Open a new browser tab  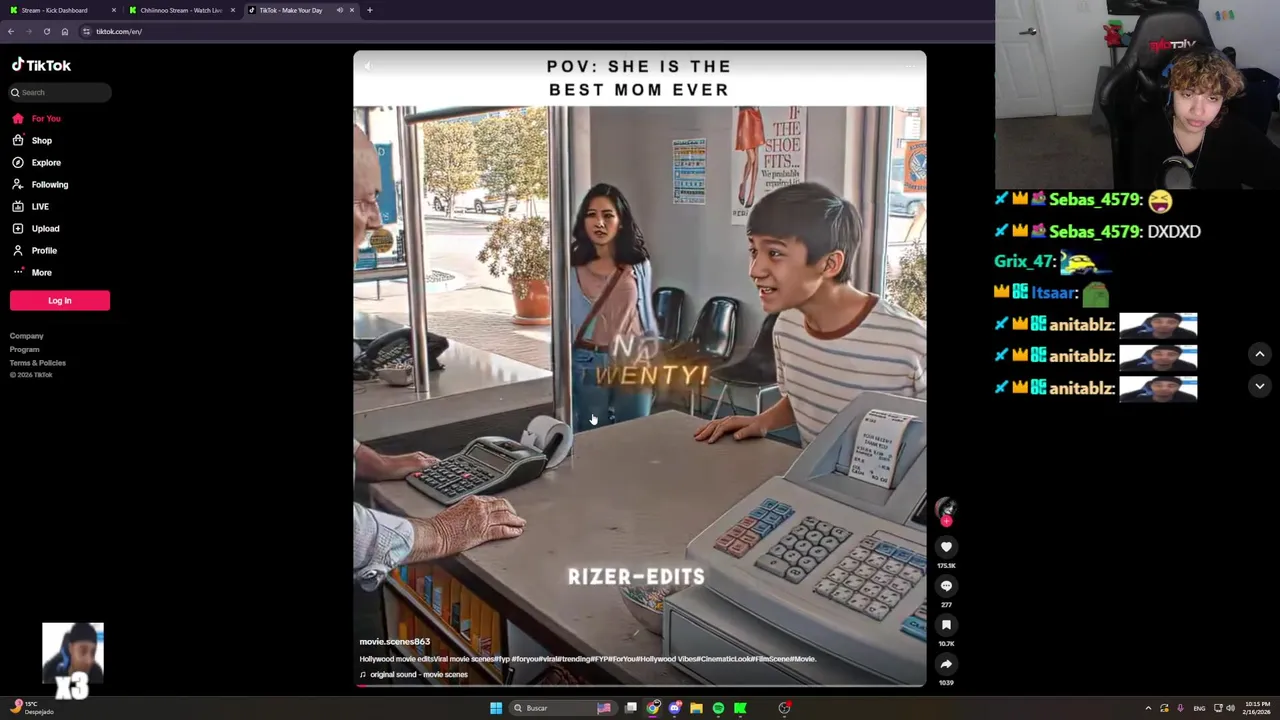point(370,10)
